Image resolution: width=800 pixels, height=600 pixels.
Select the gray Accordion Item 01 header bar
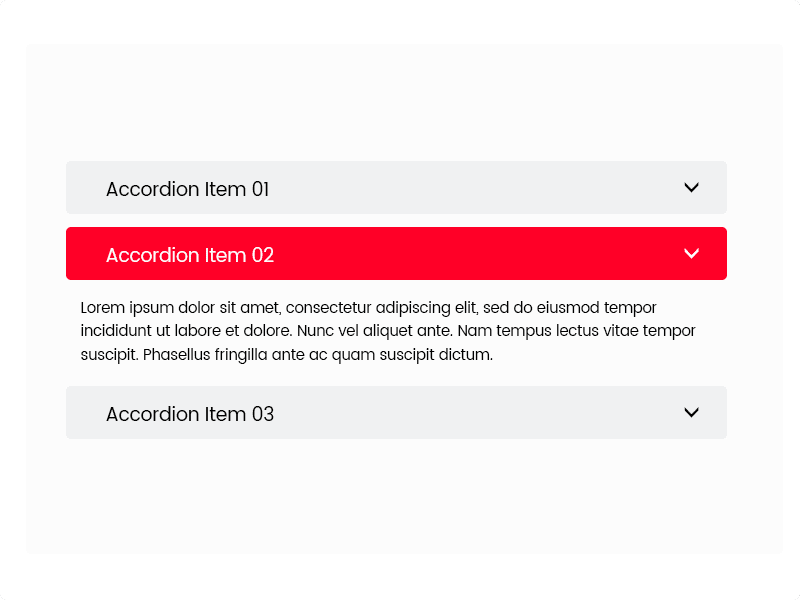pyautogui.click(x=450, y=188)
